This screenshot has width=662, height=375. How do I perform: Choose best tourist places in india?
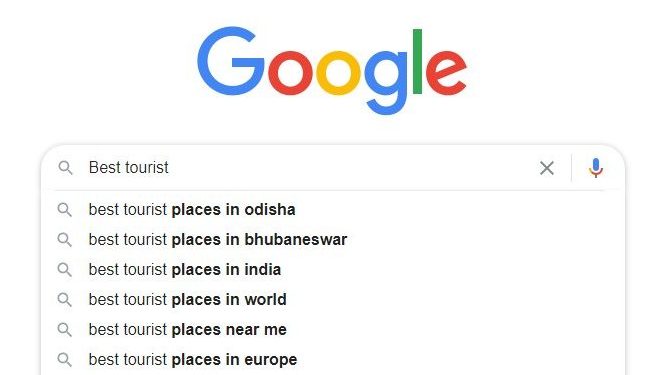pyautogui.click(x=333, y=269)
